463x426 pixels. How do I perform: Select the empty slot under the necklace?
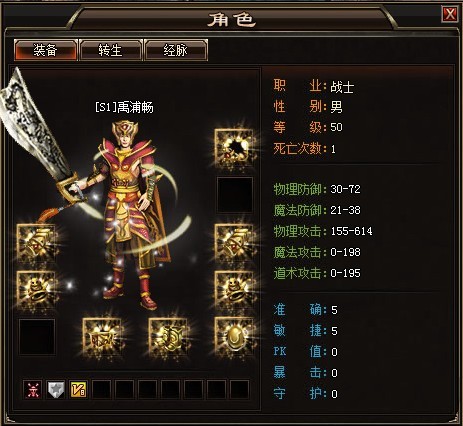[x=235, y=195]
